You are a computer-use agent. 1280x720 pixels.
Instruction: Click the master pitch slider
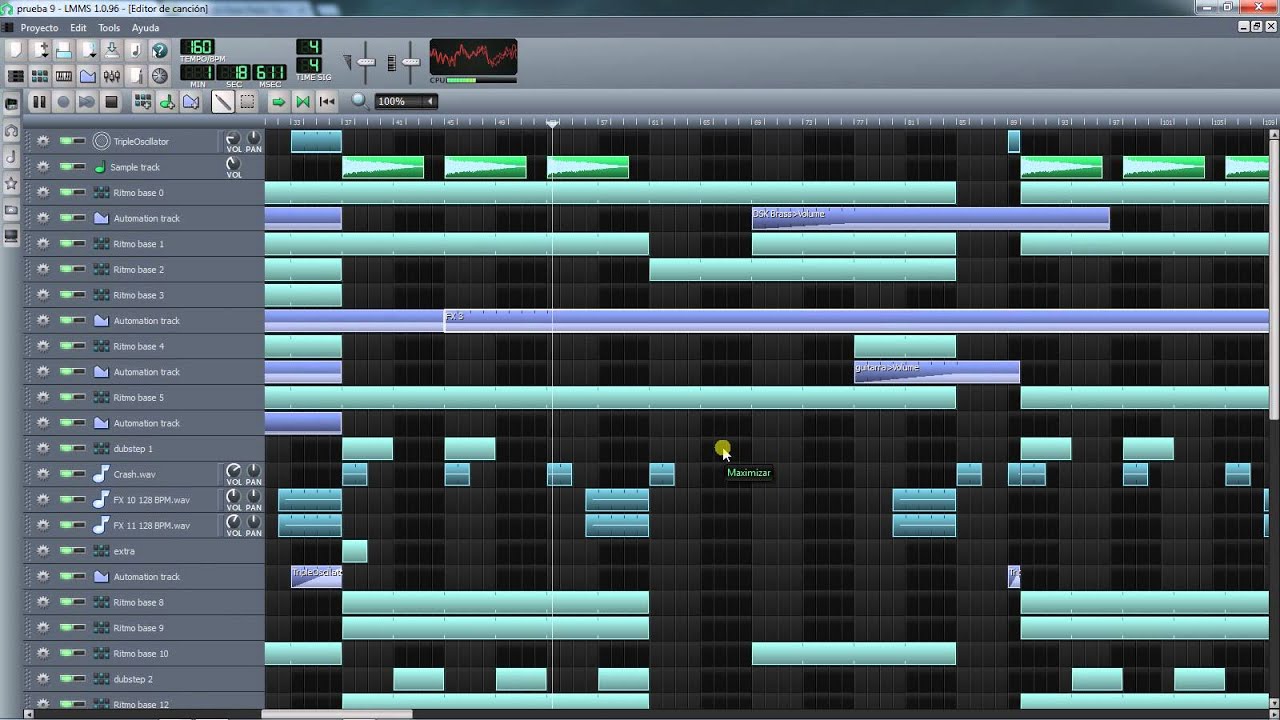point(409,62)
